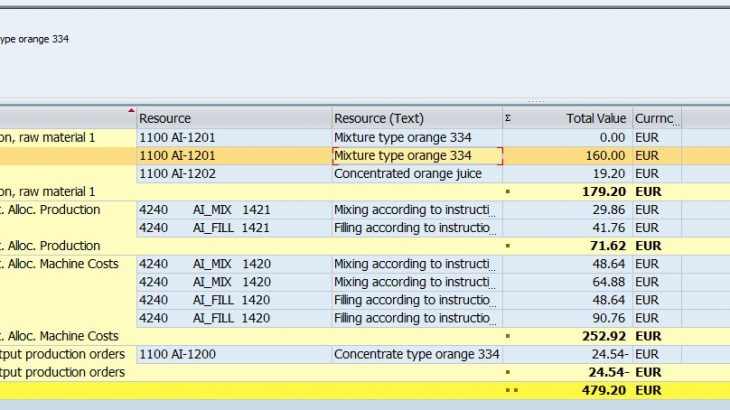This screenshot has width=730, height=410.
Task: Click the sigma icon in Total Value header
Action: pyautogui.click(x=508, y=118)
